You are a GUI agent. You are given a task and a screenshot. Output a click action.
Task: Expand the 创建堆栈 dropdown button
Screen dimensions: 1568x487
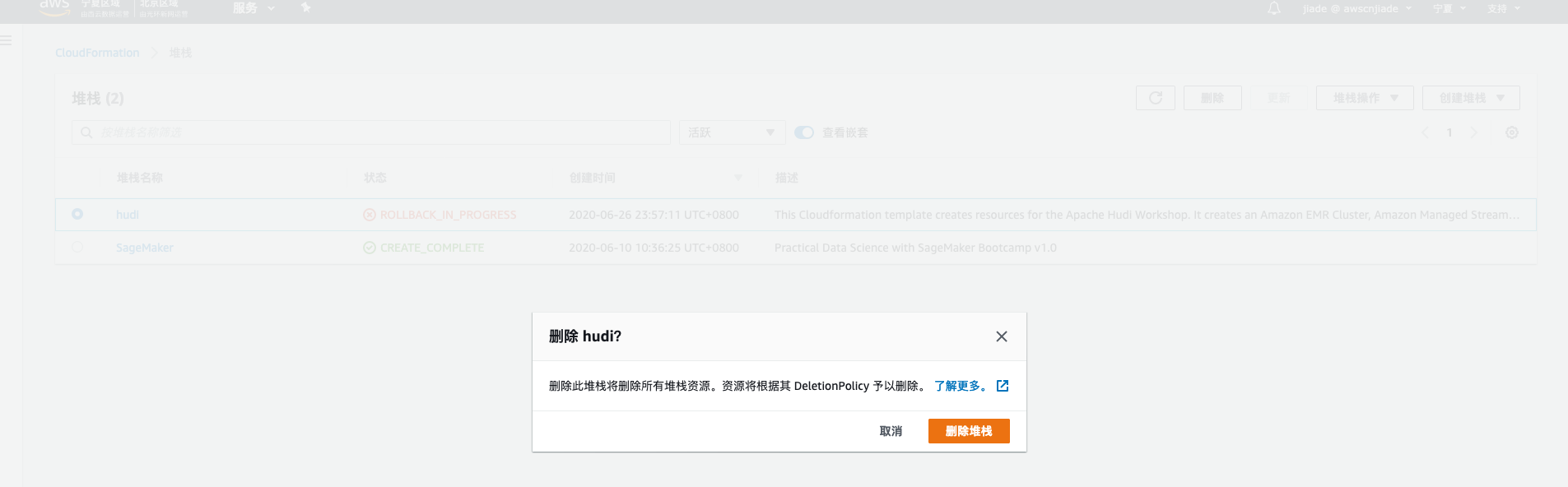[x=1470, y=98]
